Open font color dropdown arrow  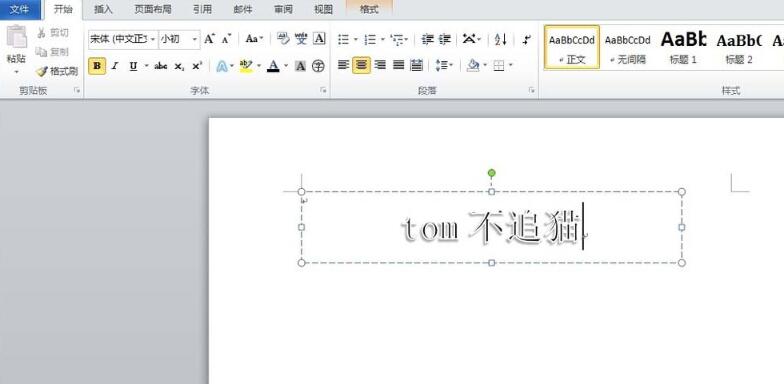tap(286, 66)
